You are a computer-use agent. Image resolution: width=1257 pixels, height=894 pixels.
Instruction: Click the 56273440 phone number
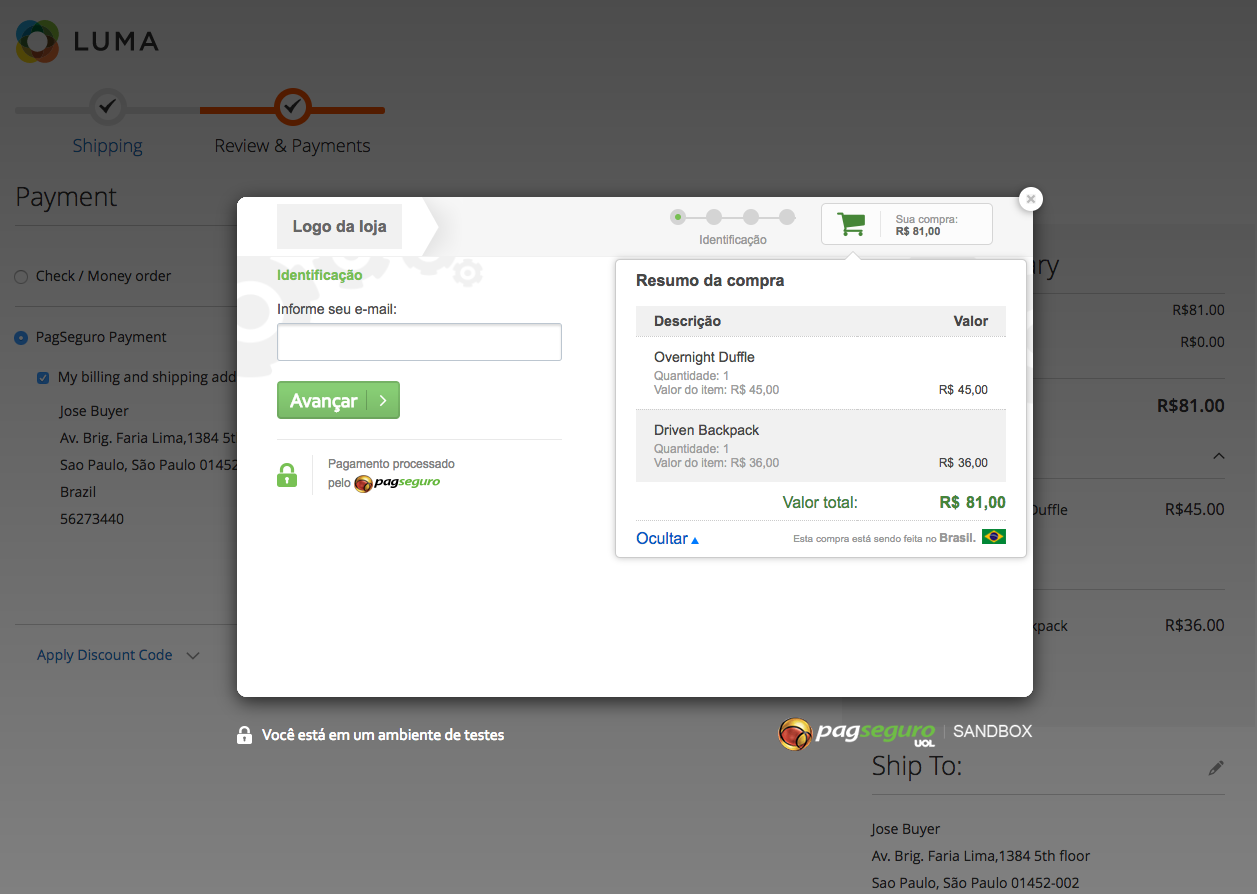(92, 519)
